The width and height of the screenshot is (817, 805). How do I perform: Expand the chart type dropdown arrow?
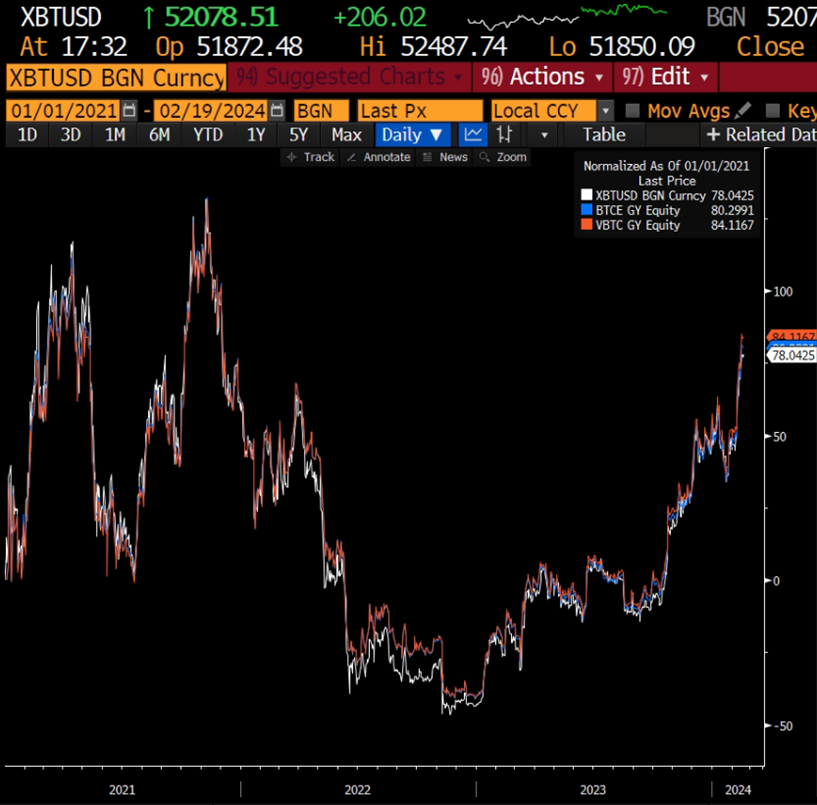coord(544,135)
